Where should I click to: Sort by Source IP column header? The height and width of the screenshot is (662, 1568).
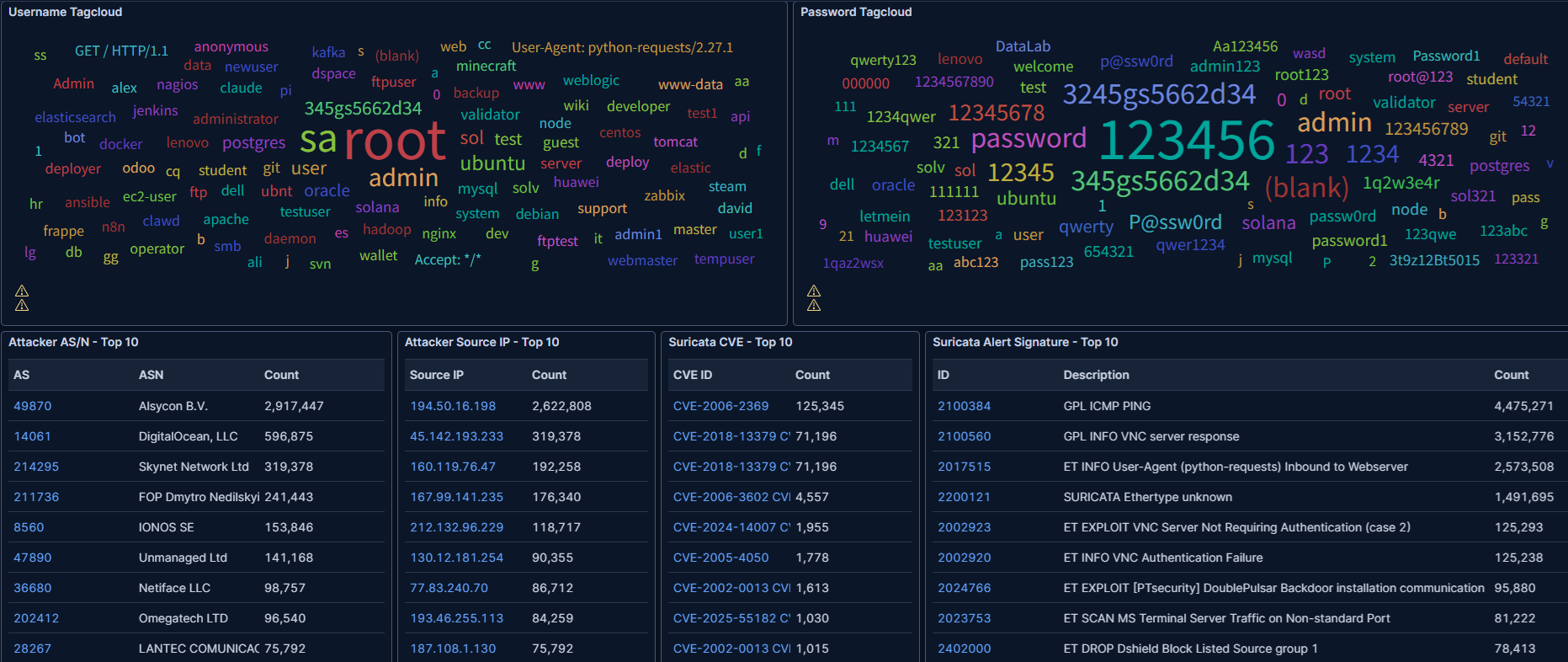436,375
